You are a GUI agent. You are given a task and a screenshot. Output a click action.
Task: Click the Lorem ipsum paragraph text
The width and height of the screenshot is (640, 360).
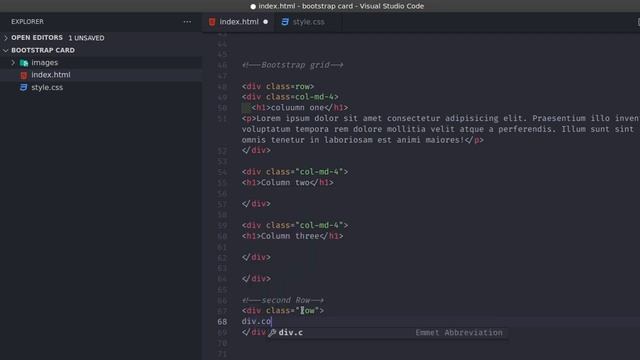(441, 129)
